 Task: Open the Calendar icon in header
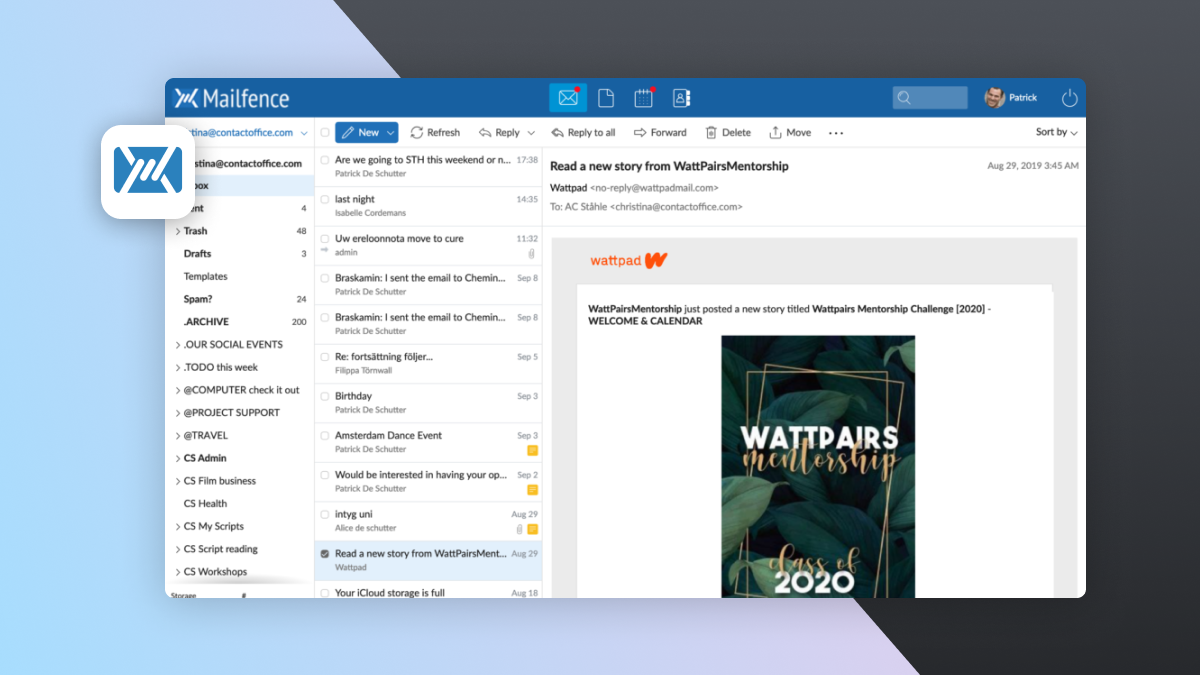[644, 98]
